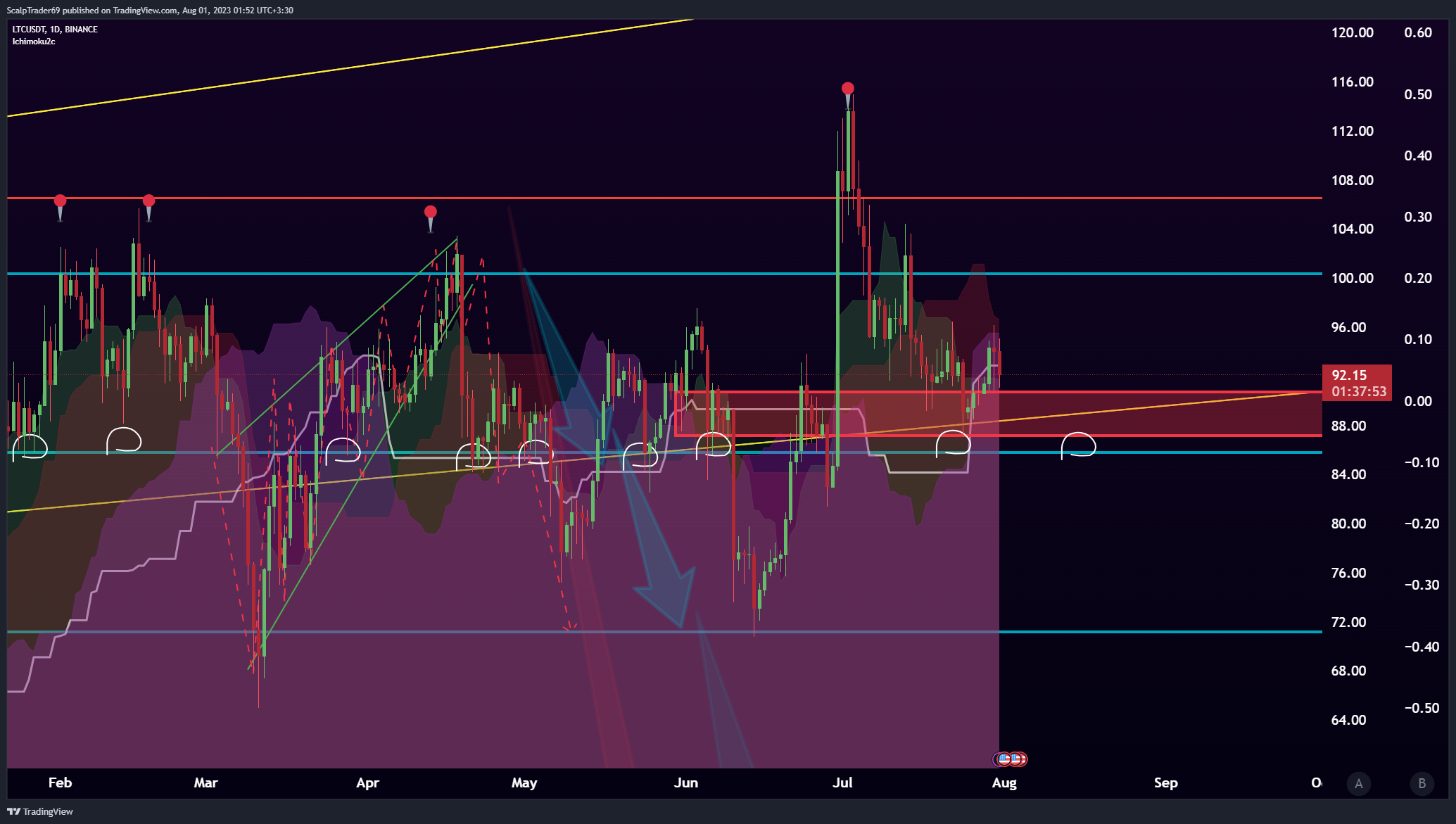Click the 84.00 price scale label
Image resolution: width=1456 pixels, height=824 pixels.
click(1348, 474)
